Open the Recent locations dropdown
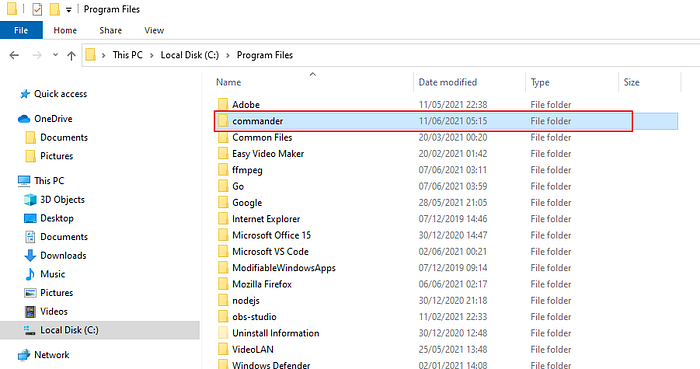Image resolution: width=700 pixels, height=369 pixels. coord(55,55)
